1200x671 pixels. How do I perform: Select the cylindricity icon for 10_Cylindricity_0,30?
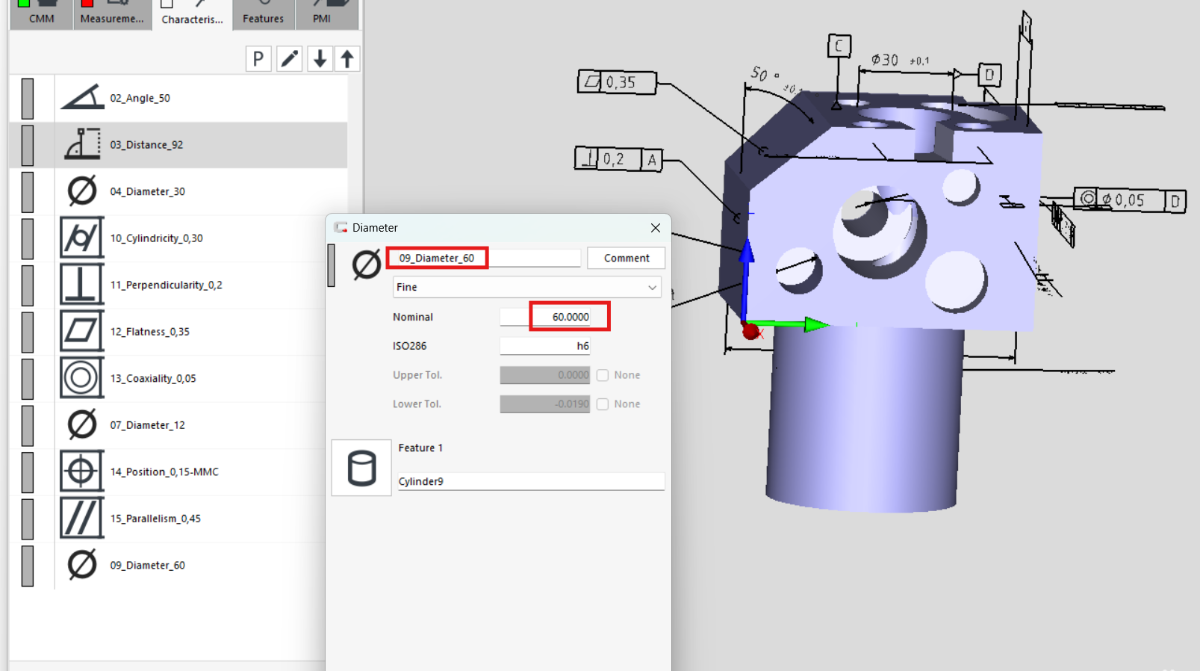82,238
